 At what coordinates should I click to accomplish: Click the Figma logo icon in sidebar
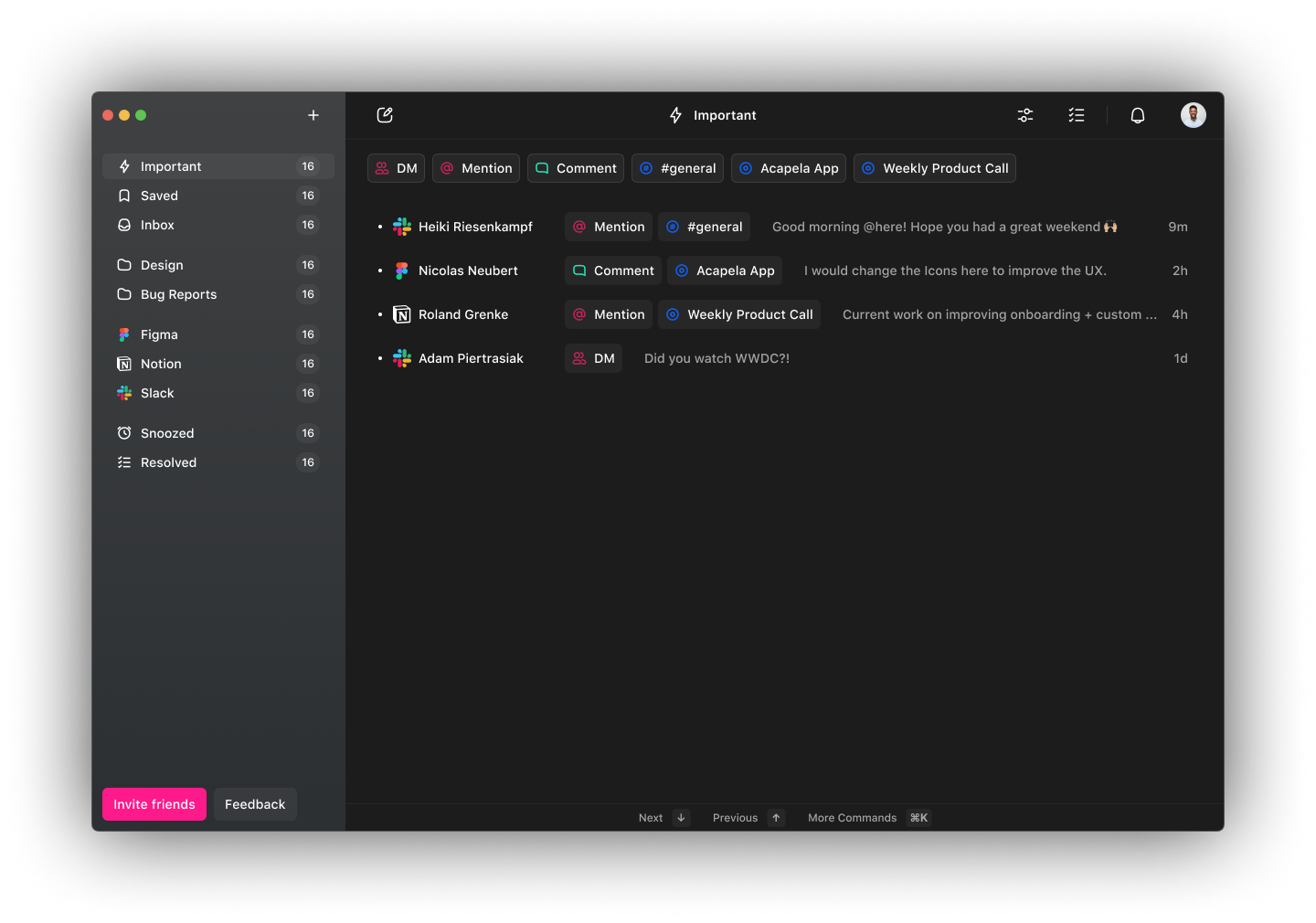pyautogui.click(x=124, y=334)
